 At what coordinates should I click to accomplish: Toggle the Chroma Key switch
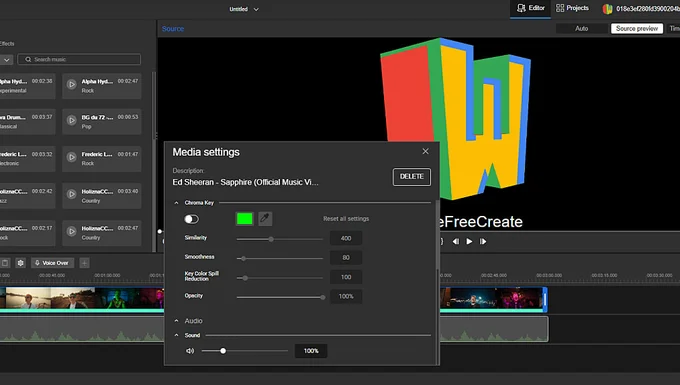(x=191, y=219)
